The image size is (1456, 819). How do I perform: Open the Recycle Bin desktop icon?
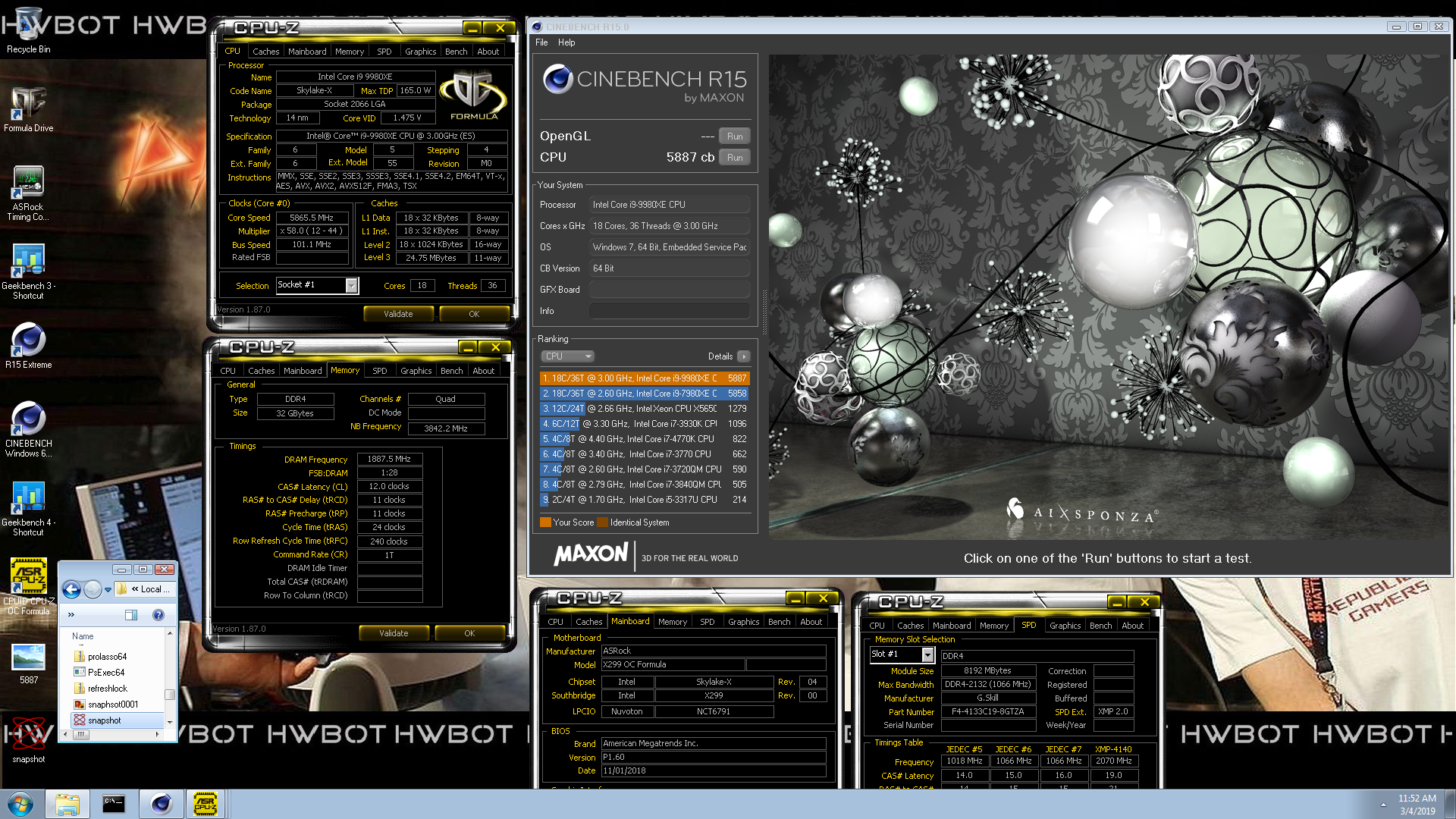point(28,30)
